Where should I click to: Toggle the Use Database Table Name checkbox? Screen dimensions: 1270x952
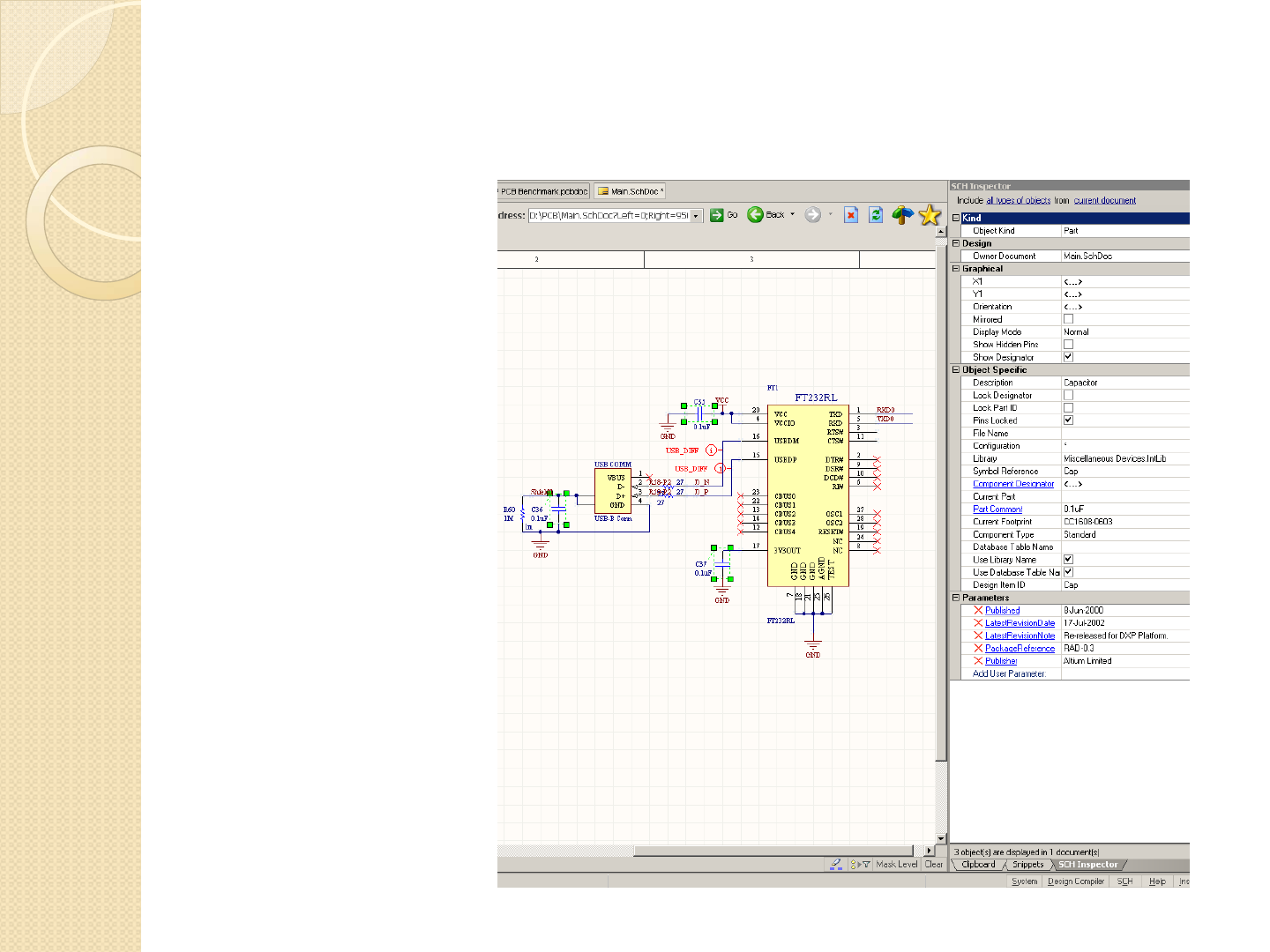tap(1068, 572)
